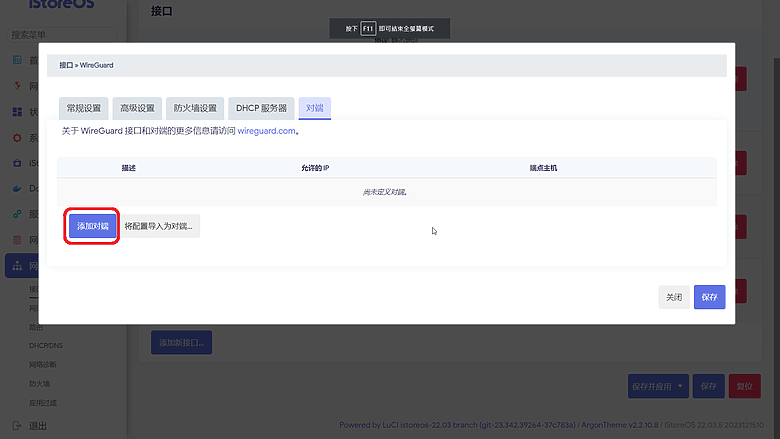
Task: Click the 描述 column header
Action: point(129,168)
